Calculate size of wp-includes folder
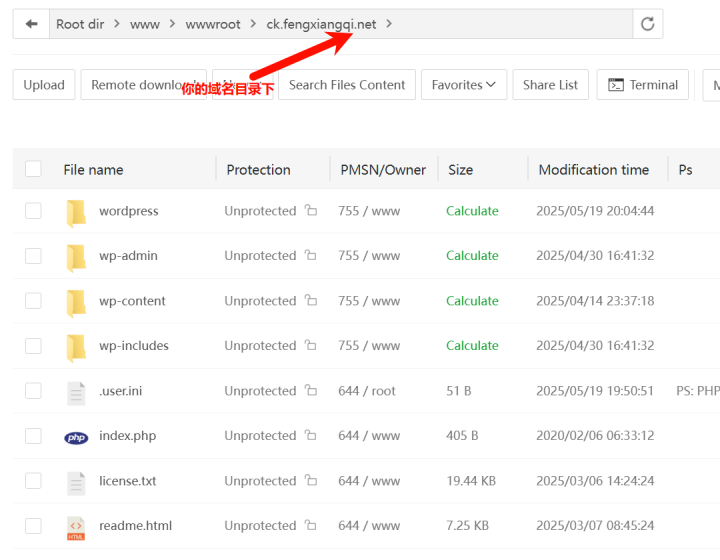 (472, 345)
